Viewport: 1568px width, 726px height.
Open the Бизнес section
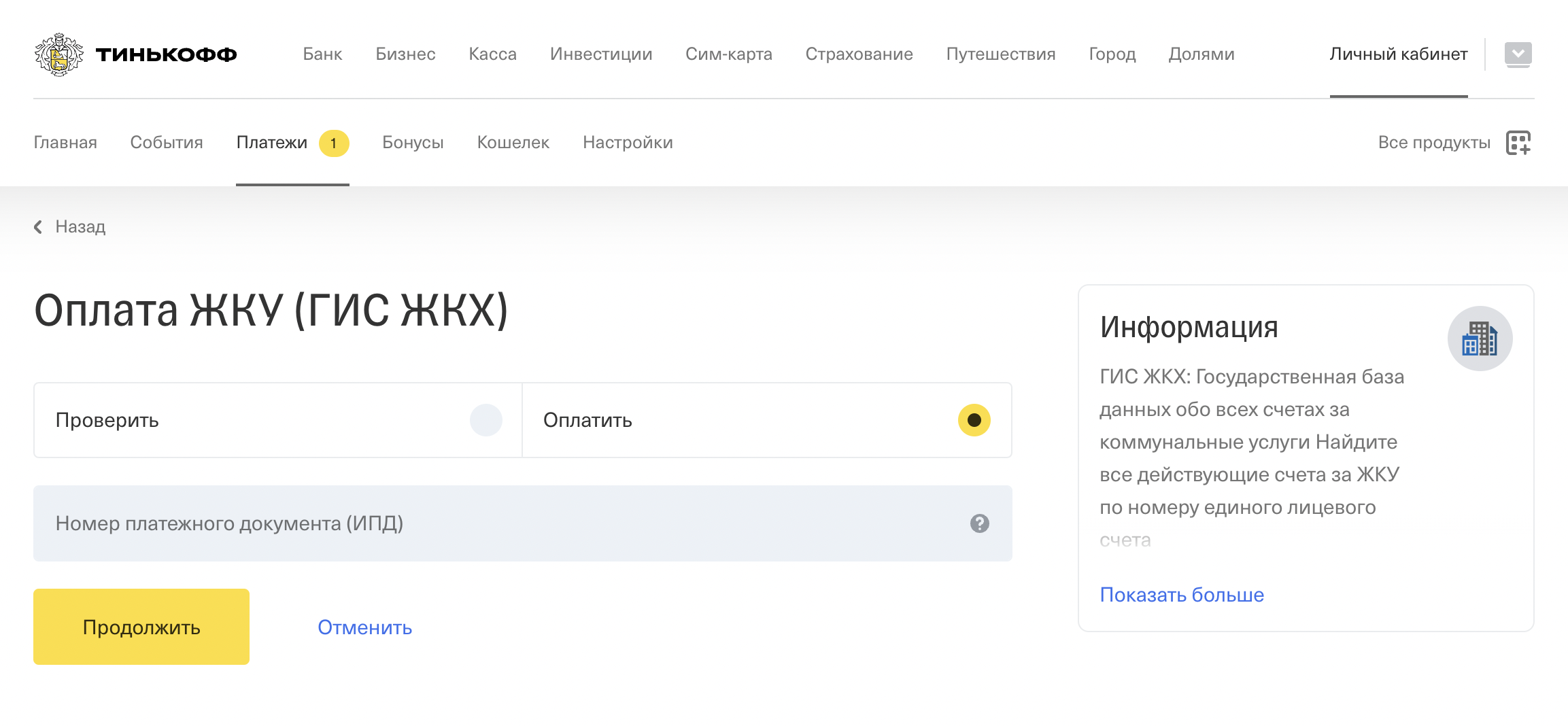click(405, 54)
